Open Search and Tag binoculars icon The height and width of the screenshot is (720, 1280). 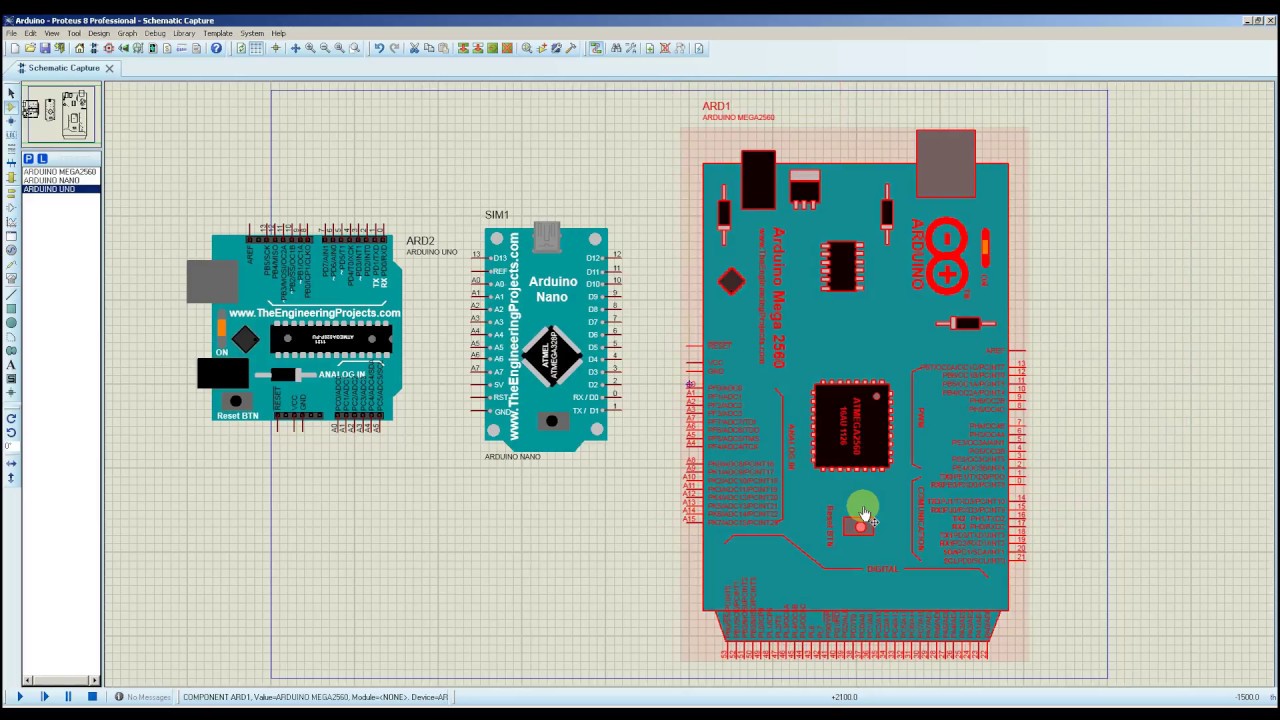pyautogui.click(x=616, y=48)
